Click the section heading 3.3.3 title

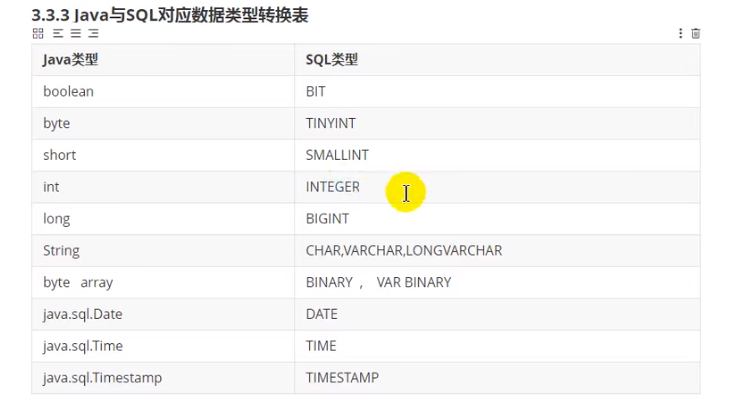170,15
